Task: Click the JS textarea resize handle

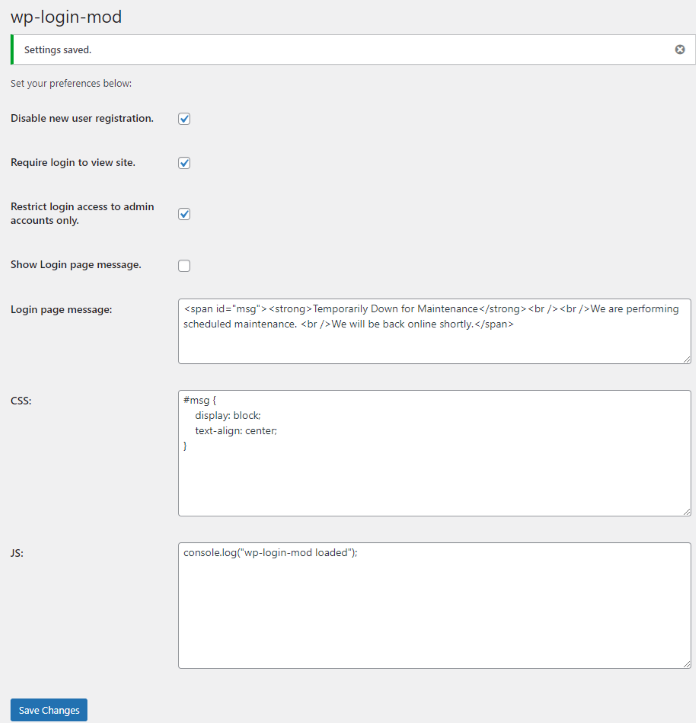Action: (x=687, y=664)
